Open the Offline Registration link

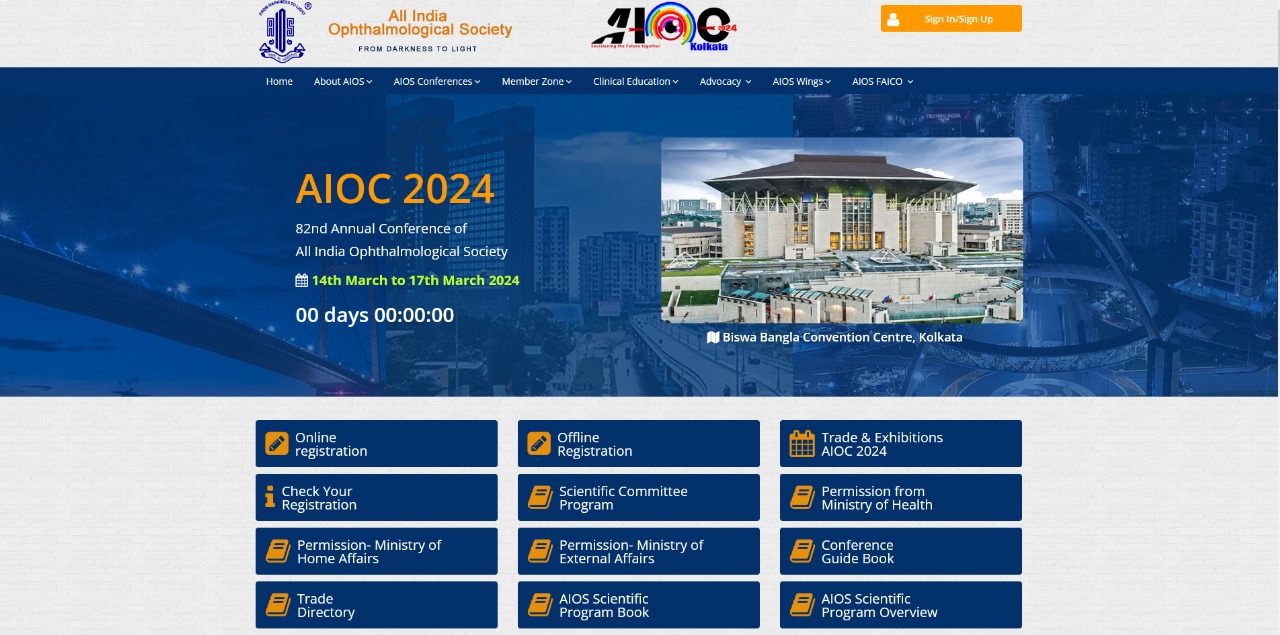pyautogui.click(x=639, y=444)
